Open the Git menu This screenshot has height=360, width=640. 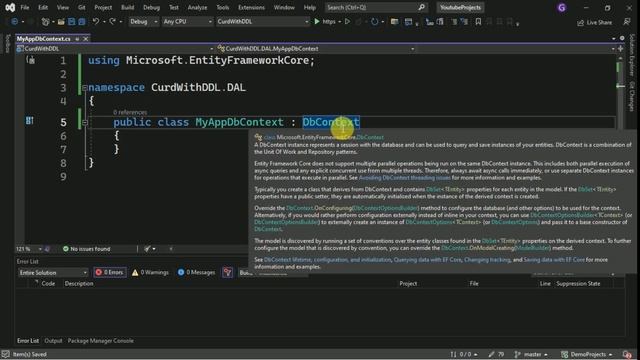82,7
